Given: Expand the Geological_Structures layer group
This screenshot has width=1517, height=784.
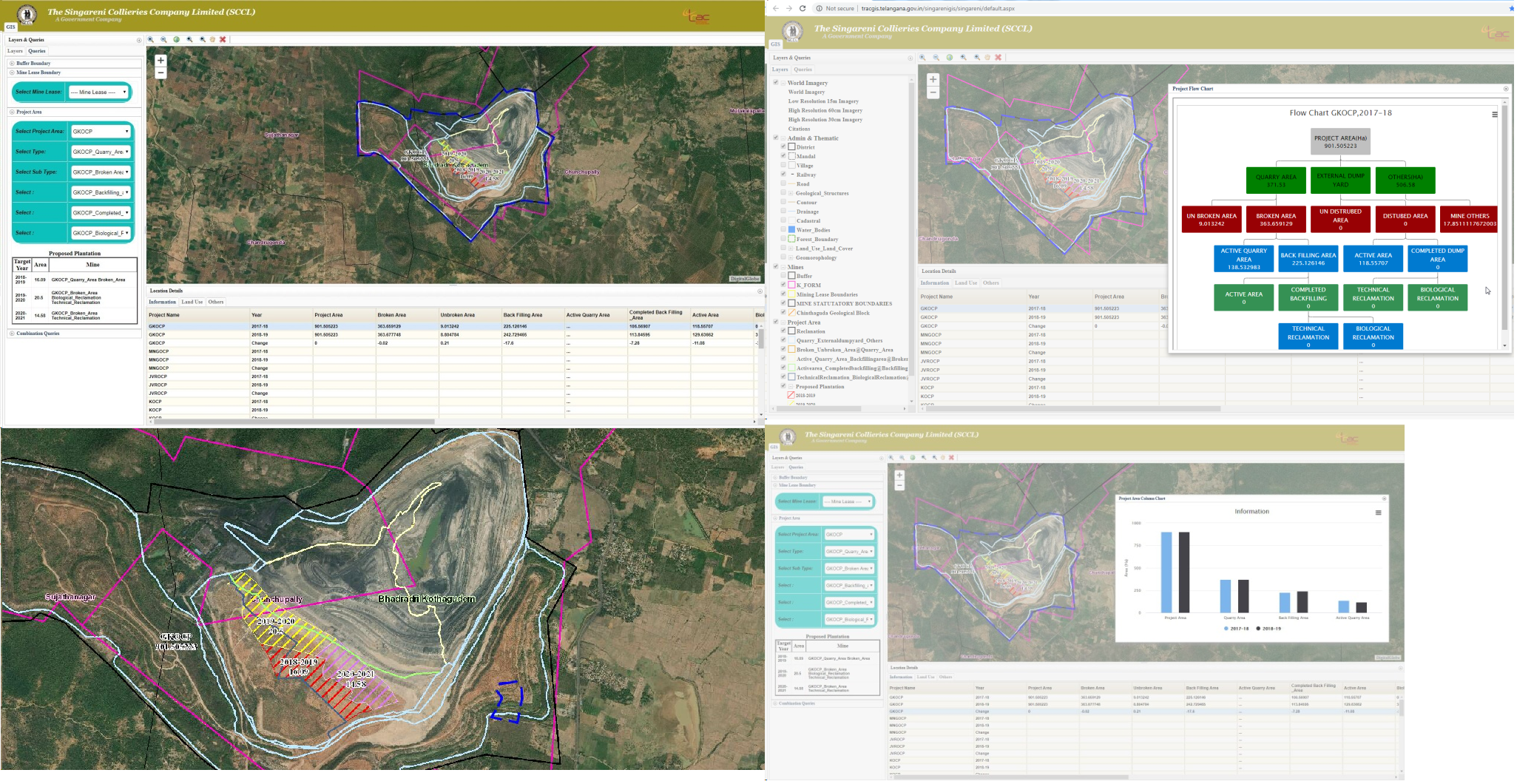Looking at the screenshot, I should (x=791, y=193).
